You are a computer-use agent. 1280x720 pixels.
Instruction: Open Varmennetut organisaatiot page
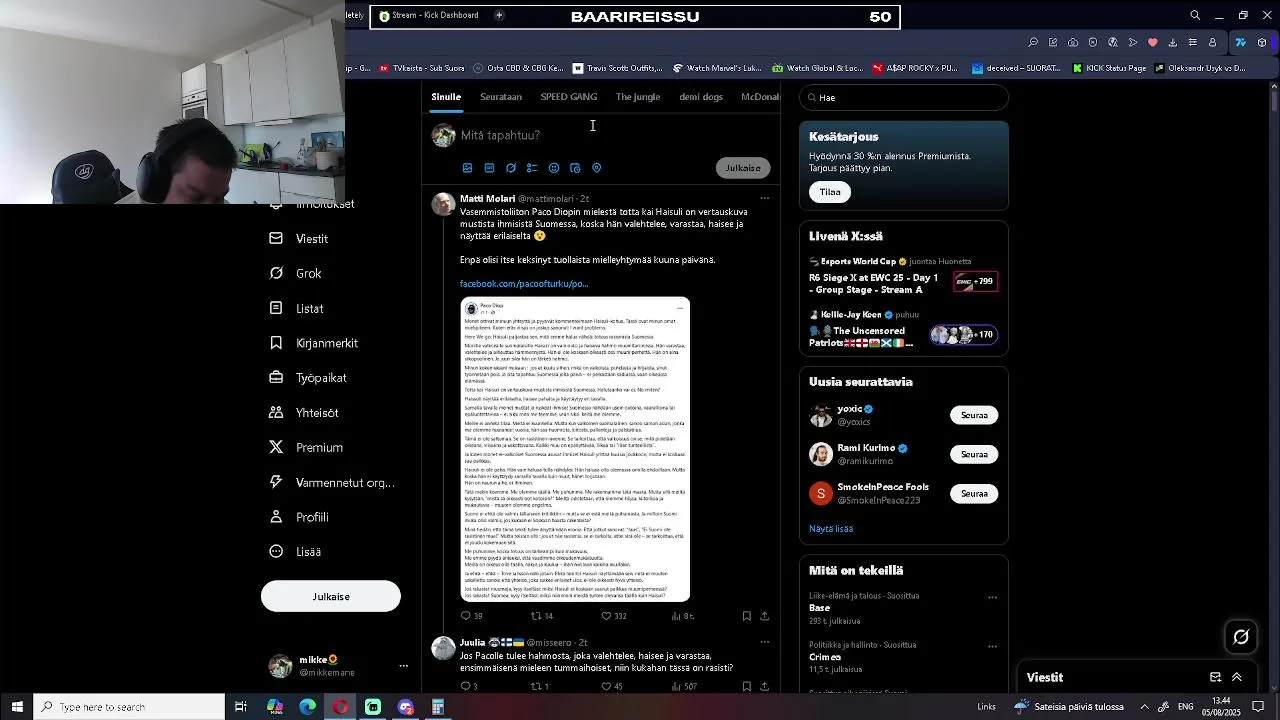tap(331, 482)
